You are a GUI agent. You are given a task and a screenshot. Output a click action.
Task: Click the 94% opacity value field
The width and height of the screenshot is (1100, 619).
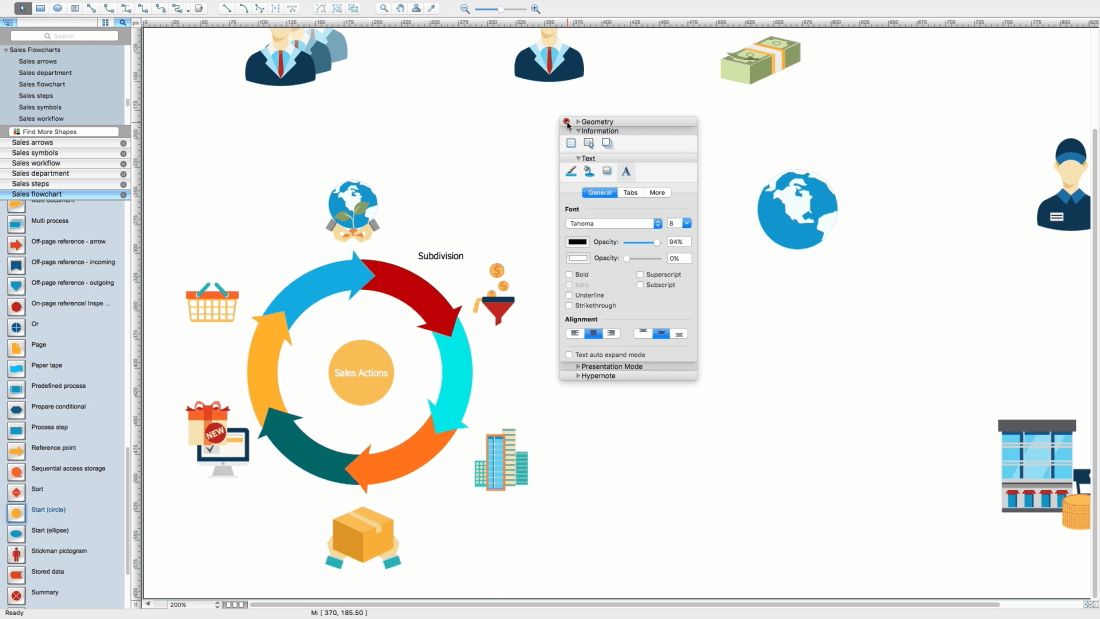[678, 242]
